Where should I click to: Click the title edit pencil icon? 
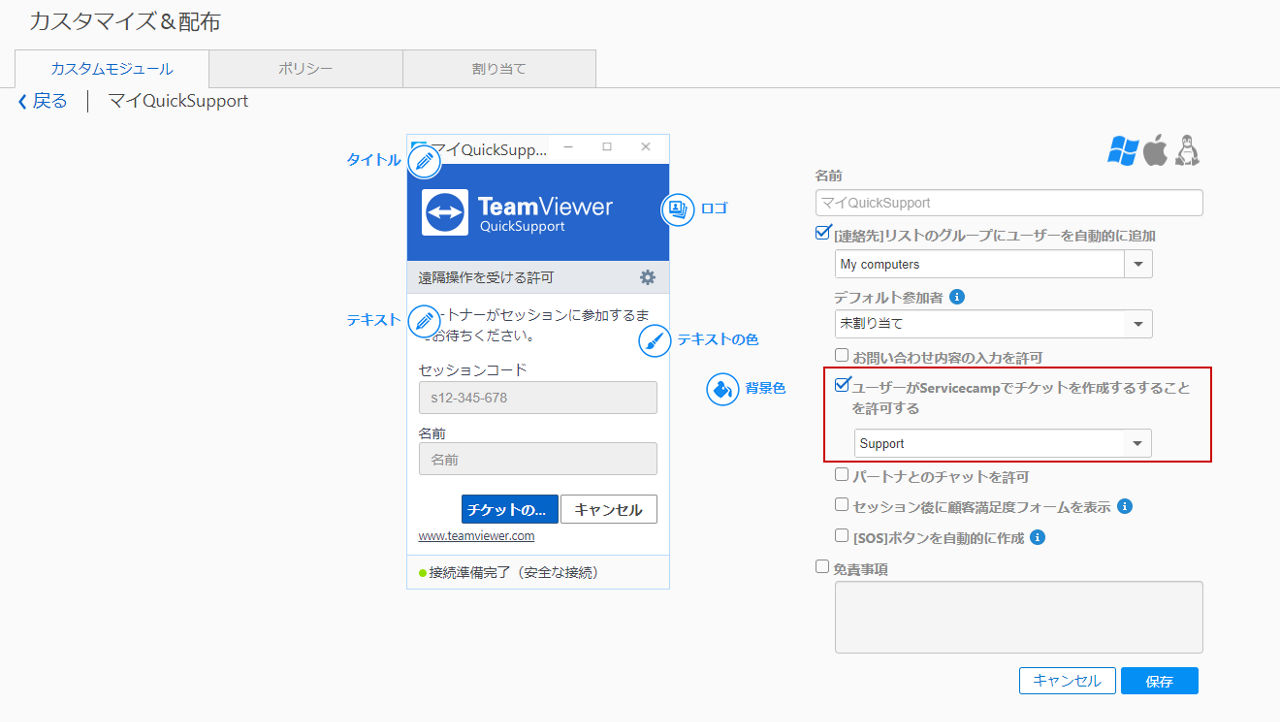click(x=425, y=160)
